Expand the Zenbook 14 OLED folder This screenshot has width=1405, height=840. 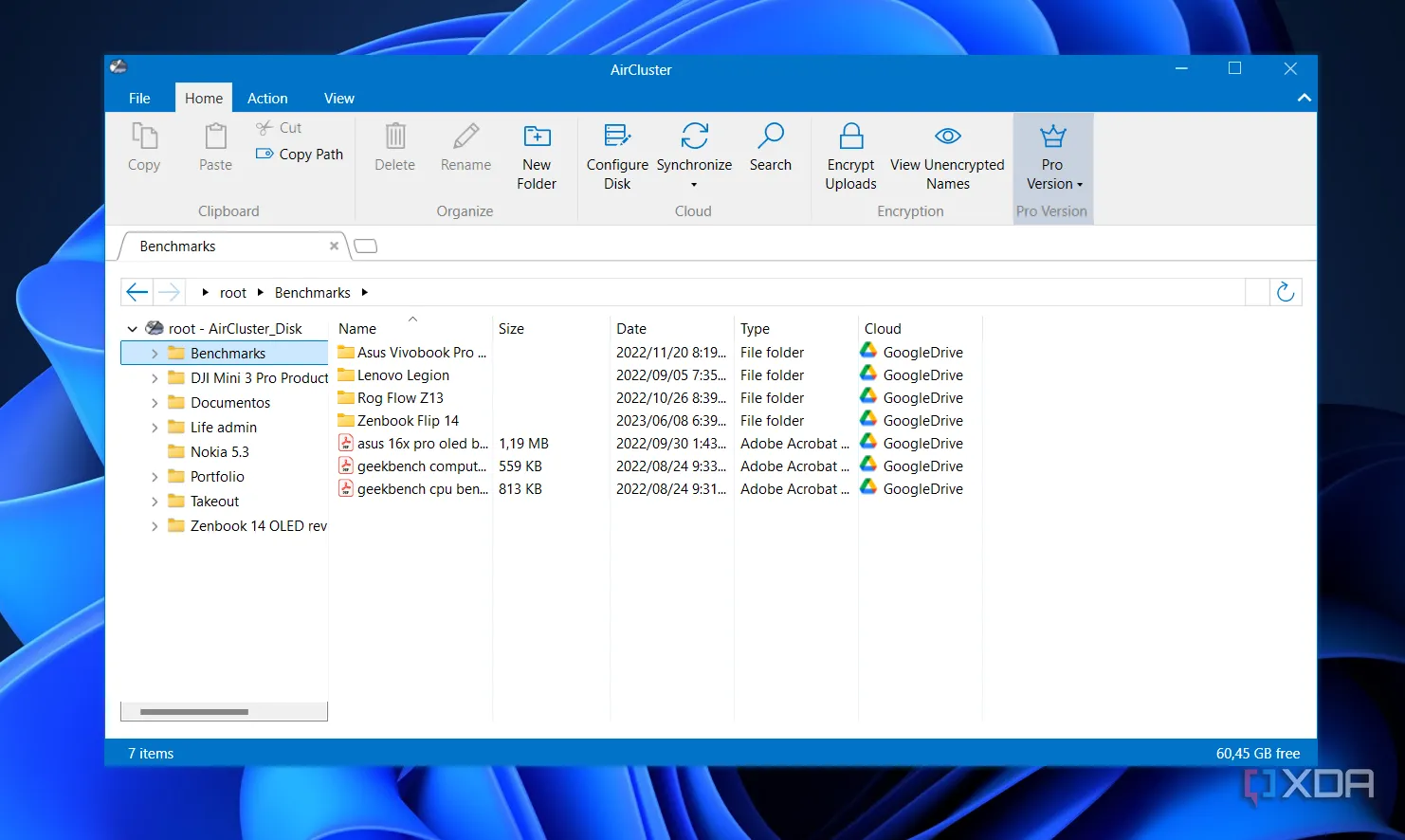tap(155, 526)
